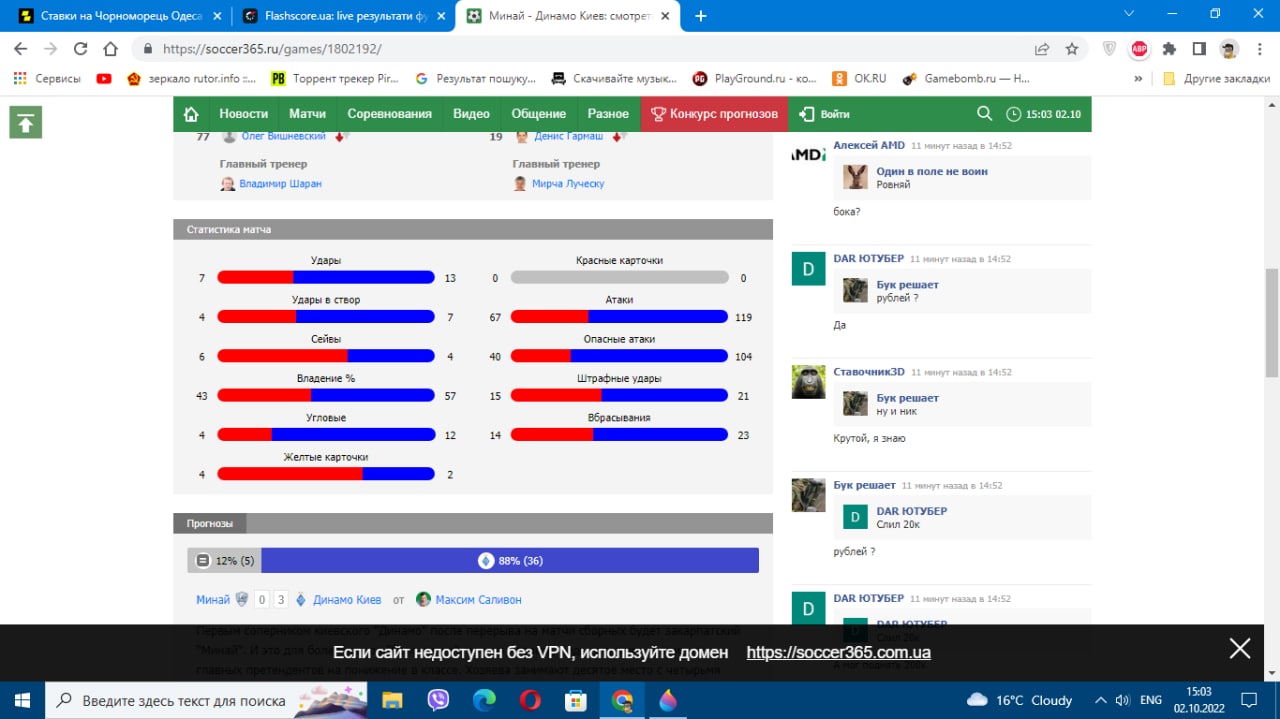1280x719 pixels.
Task: Open the Chrome profile avatar
Action: coord(1229,48)
